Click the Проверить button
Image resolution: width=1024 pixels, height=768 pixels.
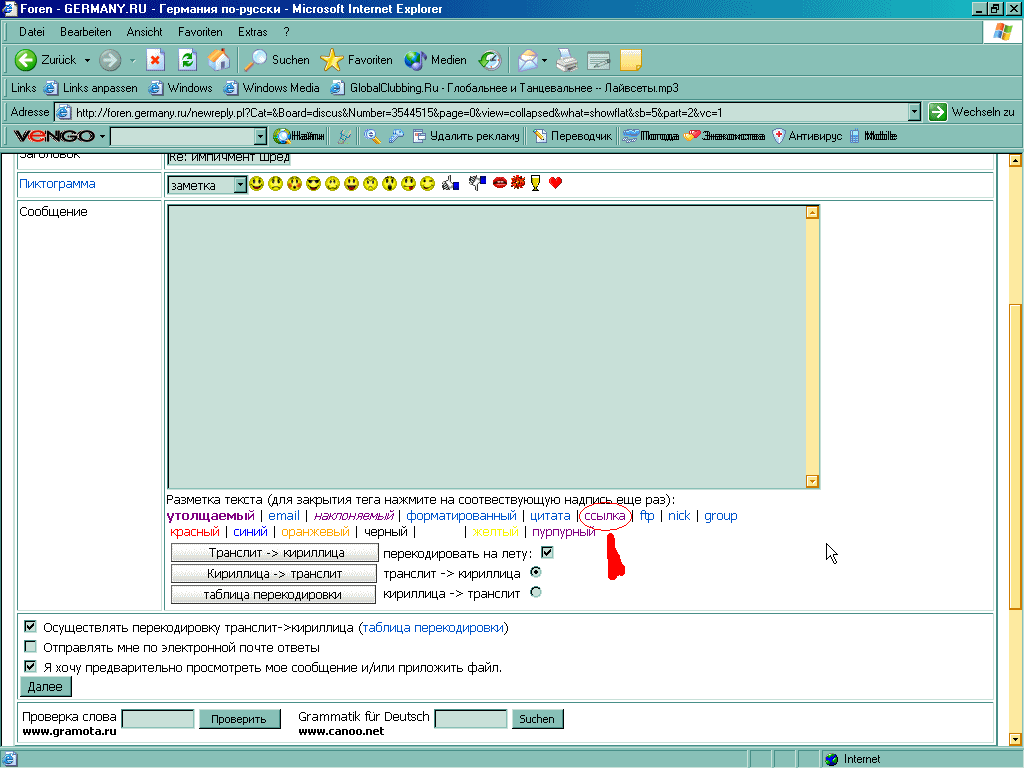[x=239, y=719]
